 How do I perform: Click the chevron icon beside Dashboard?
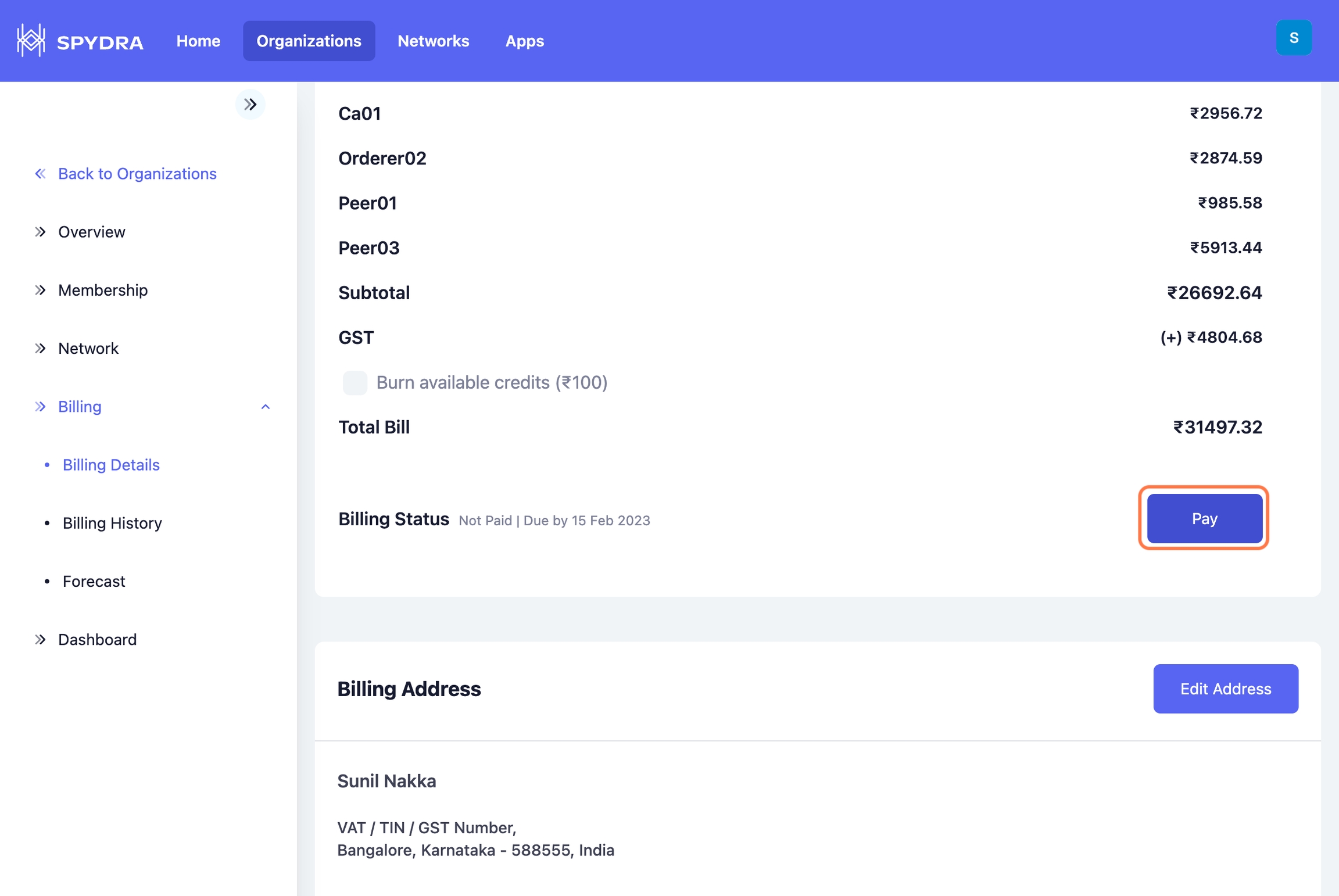tap(40, 639)
